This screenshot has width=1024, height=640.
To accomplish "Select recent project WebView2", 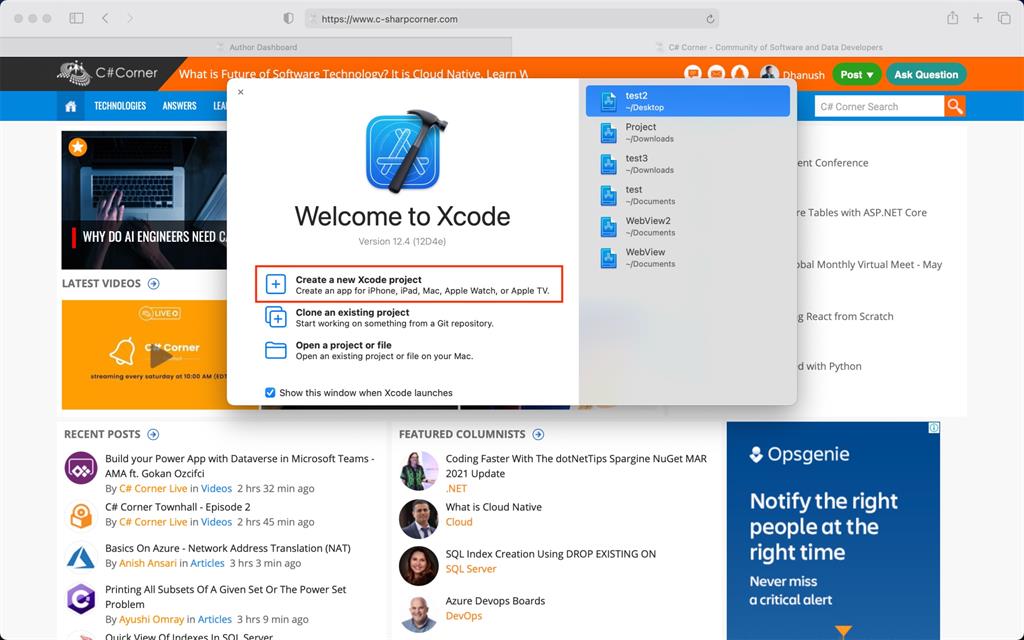I will tap(688, 227).
